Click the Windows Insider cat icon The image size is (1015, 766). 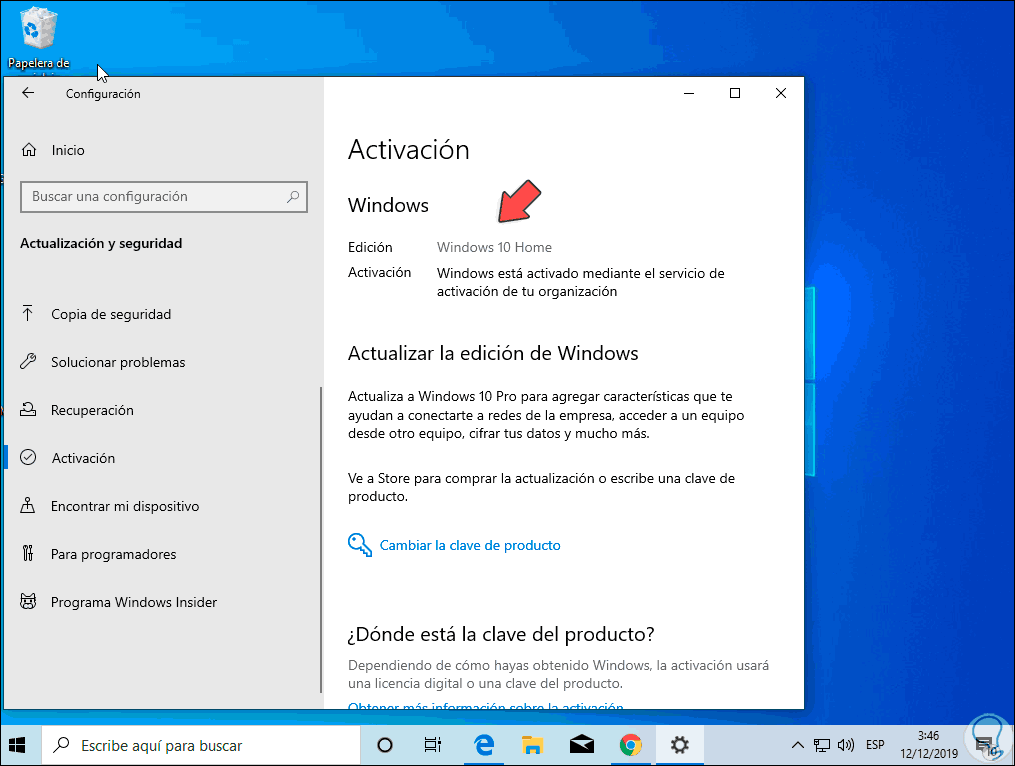pyautogui.click(x=28, y=602)
